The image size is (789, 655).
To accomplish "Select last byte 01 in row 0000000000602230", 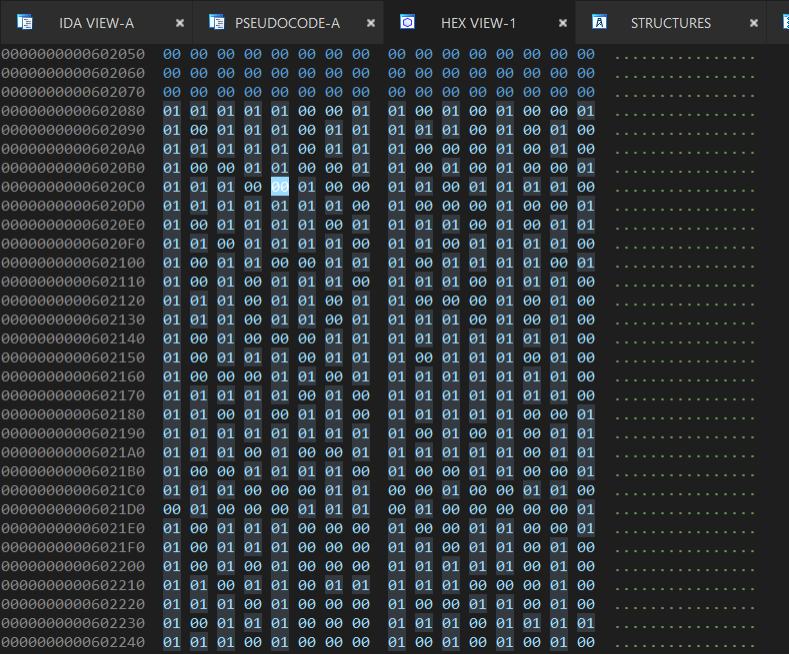I will click(586, 623).
